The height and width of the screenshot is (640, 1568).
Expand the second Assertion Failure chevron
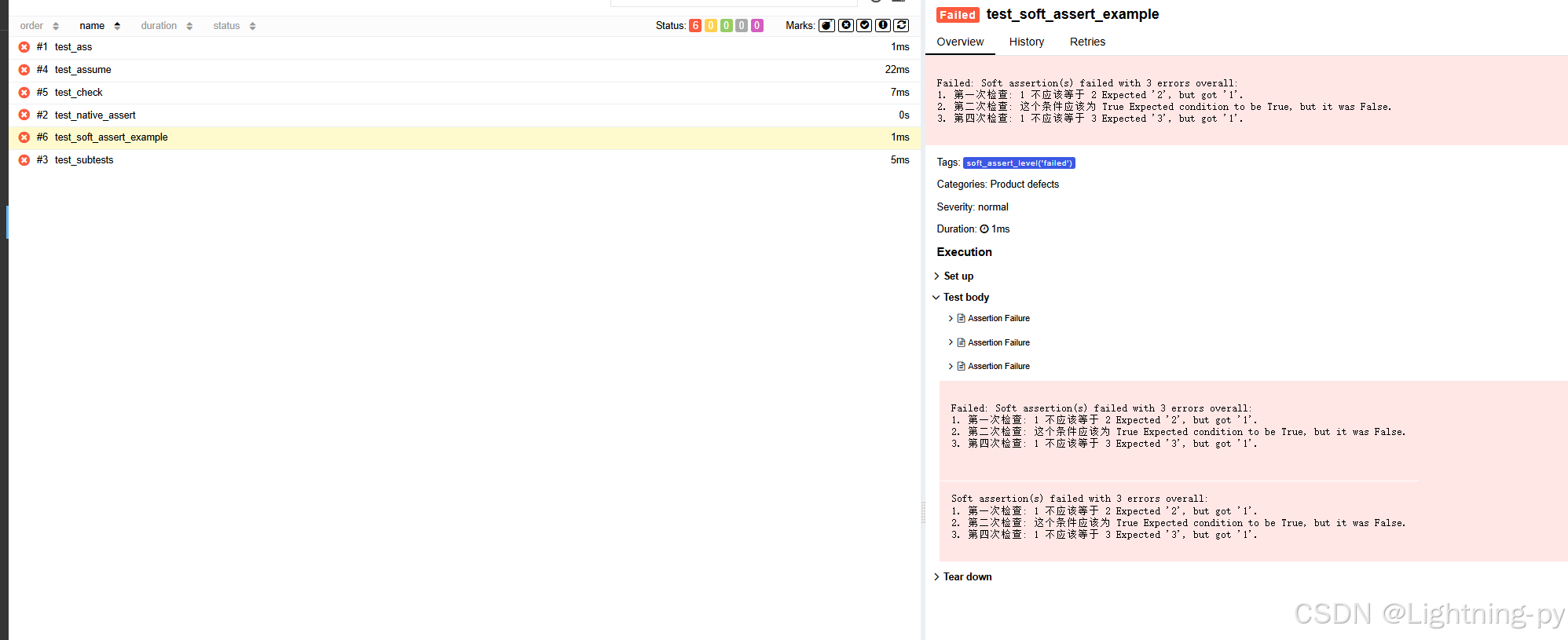pyautogui.click(x=951, y=342)
